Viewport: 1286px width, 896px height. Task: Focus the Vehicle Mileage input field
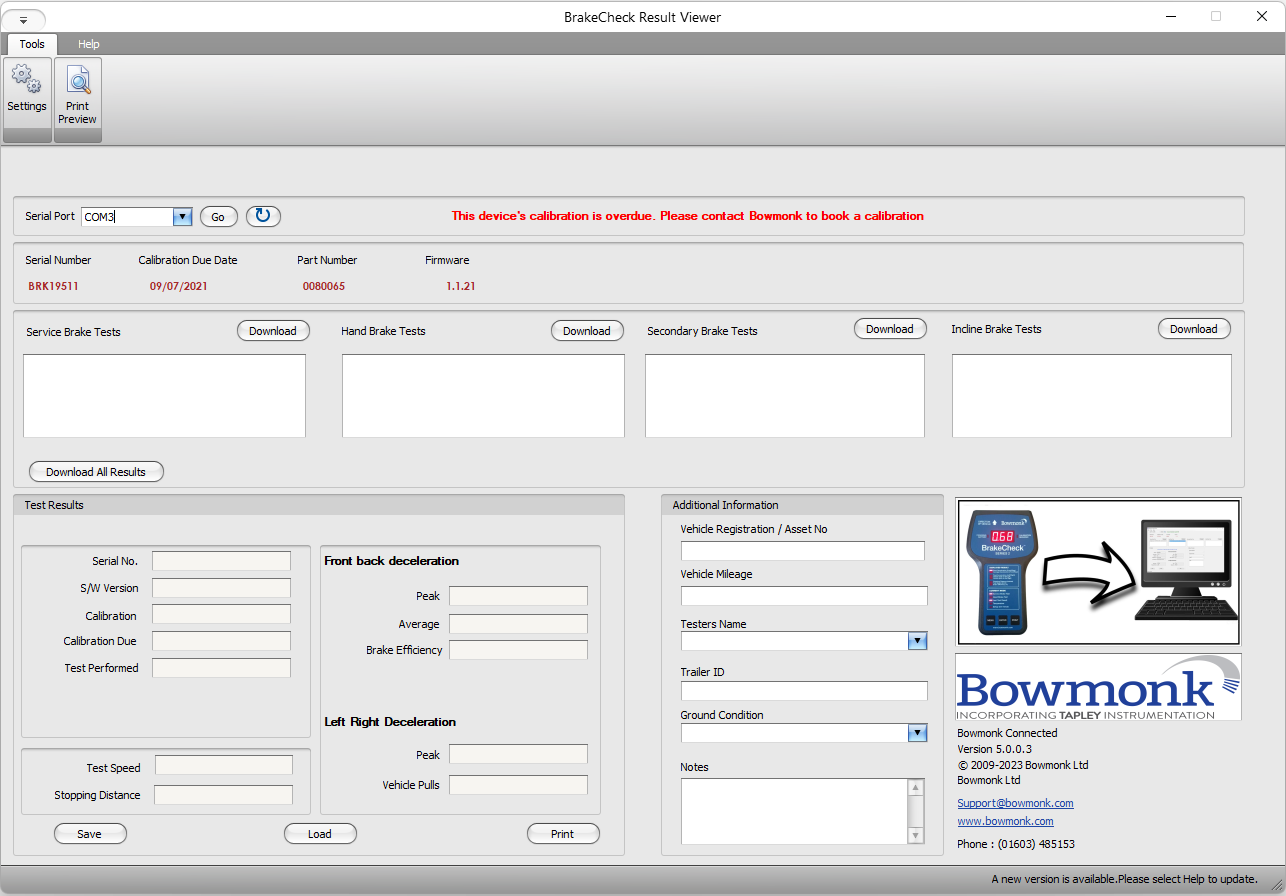click(804, 596)
